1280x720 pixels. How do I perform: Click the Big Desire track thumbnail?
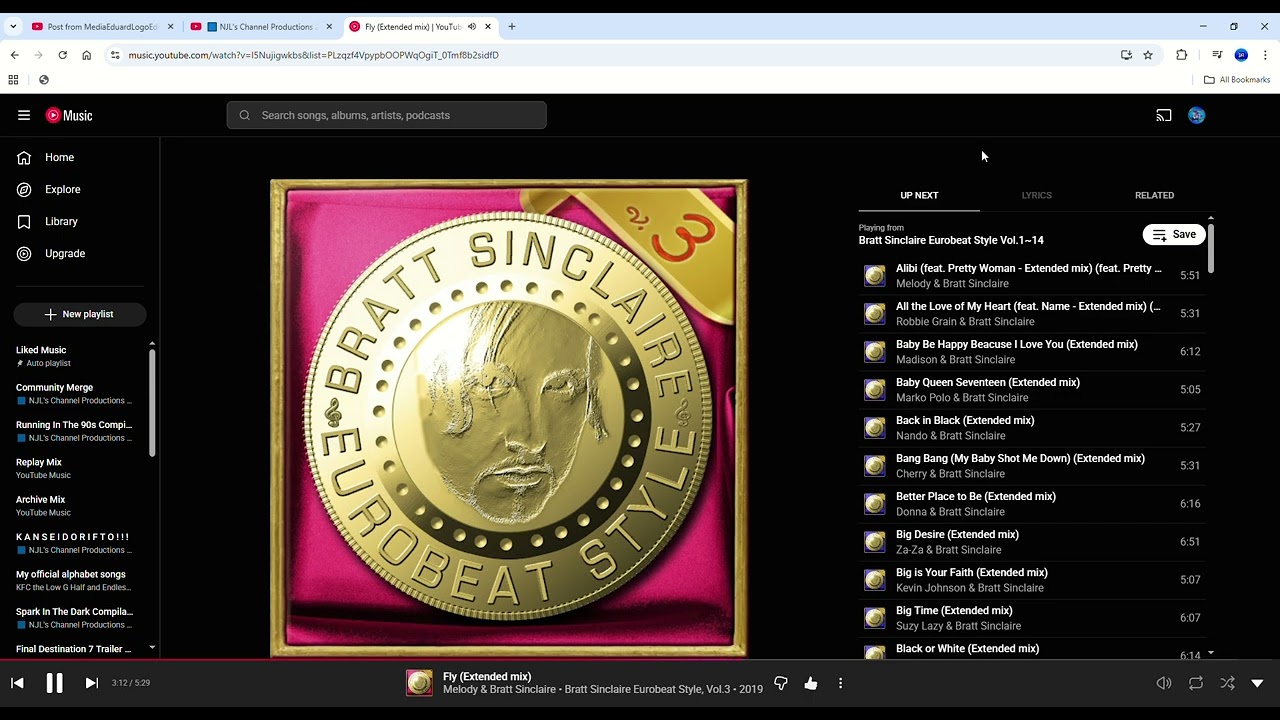[x=875, y=542]
